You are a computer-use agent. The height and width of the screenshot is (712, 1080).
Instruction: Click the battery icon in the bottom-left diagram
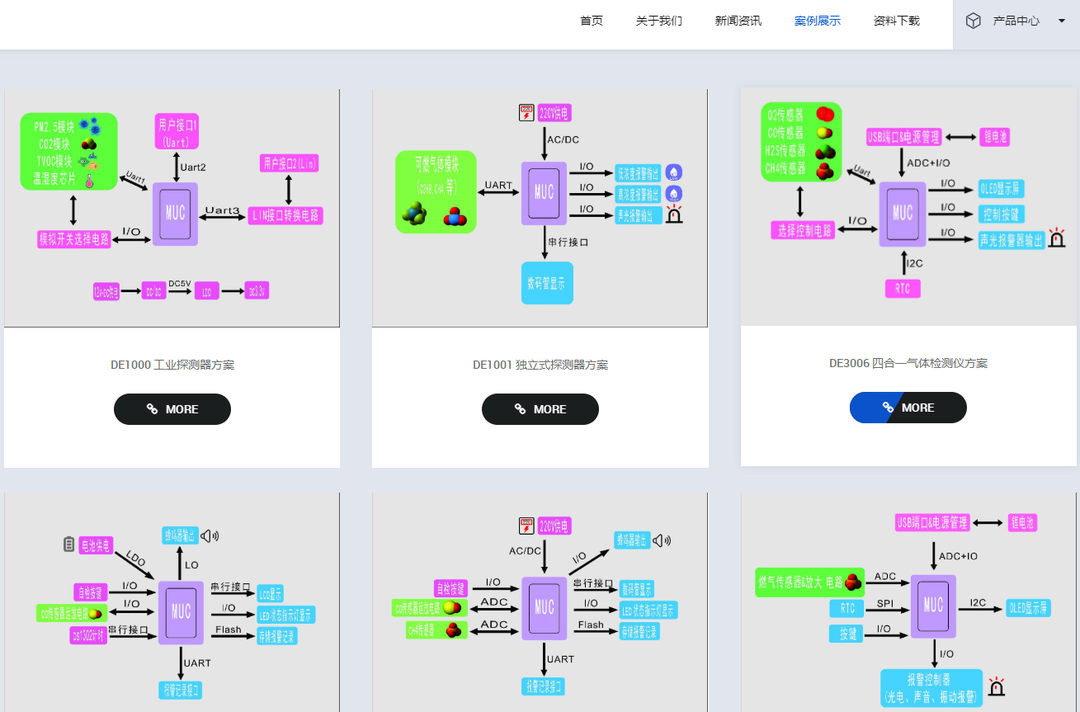coord(69,544)
